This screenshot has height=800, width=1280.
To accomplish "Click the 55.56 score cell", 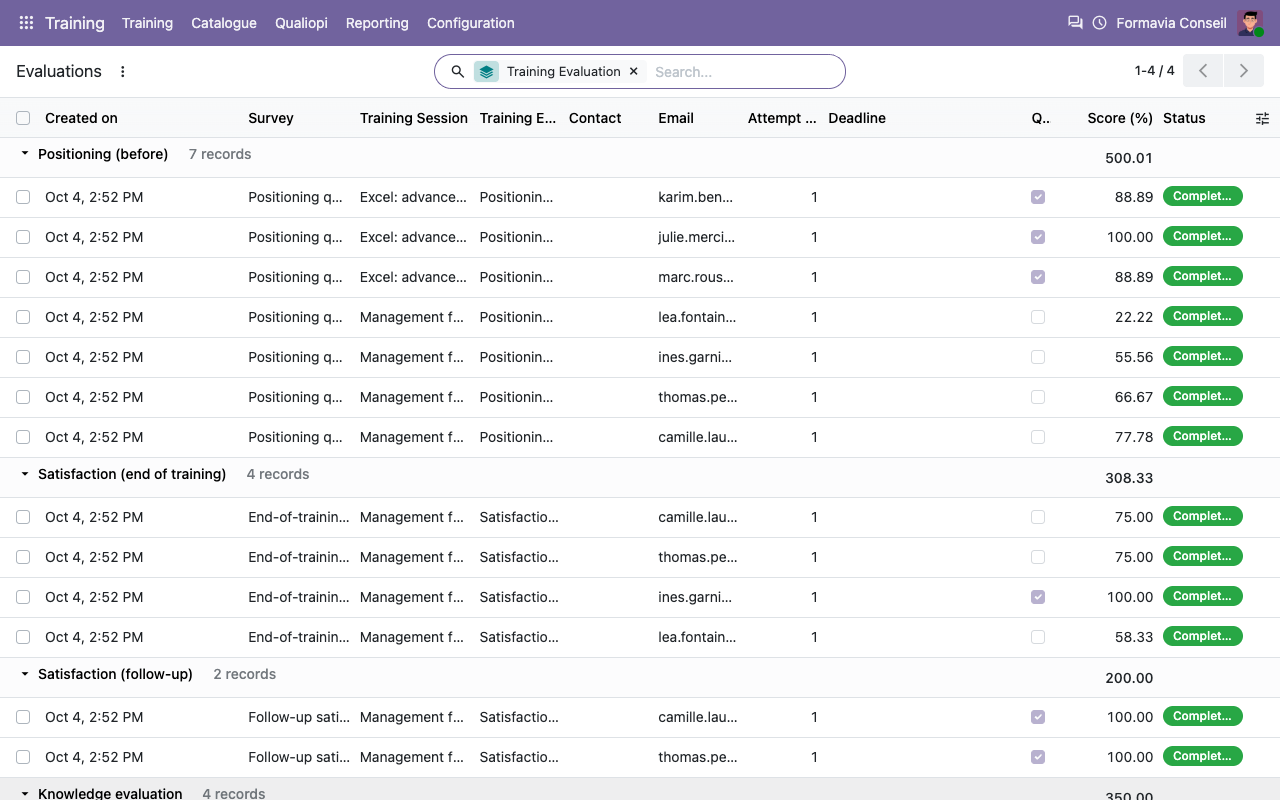I will pos(1134,357).
